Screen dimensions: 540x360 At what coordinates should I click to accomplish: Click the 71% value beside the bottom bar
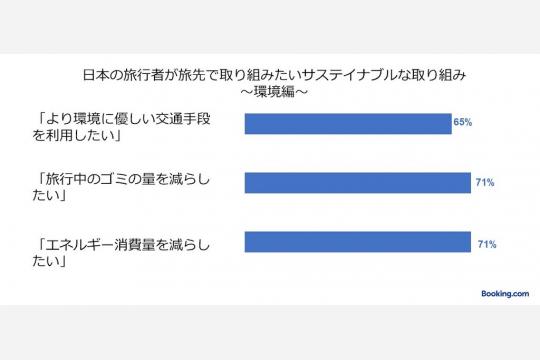point(487,244)
